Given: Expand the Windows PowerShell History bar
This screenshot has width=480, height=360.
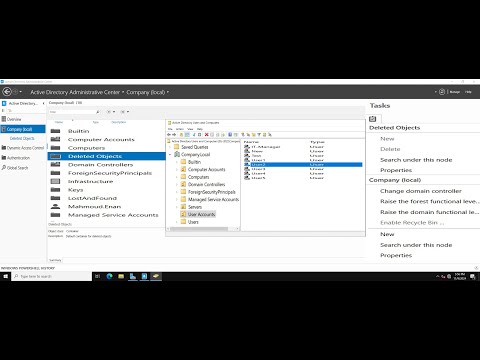Looking at the screenshot, I should pyautogui.click(x=476, y=268).
